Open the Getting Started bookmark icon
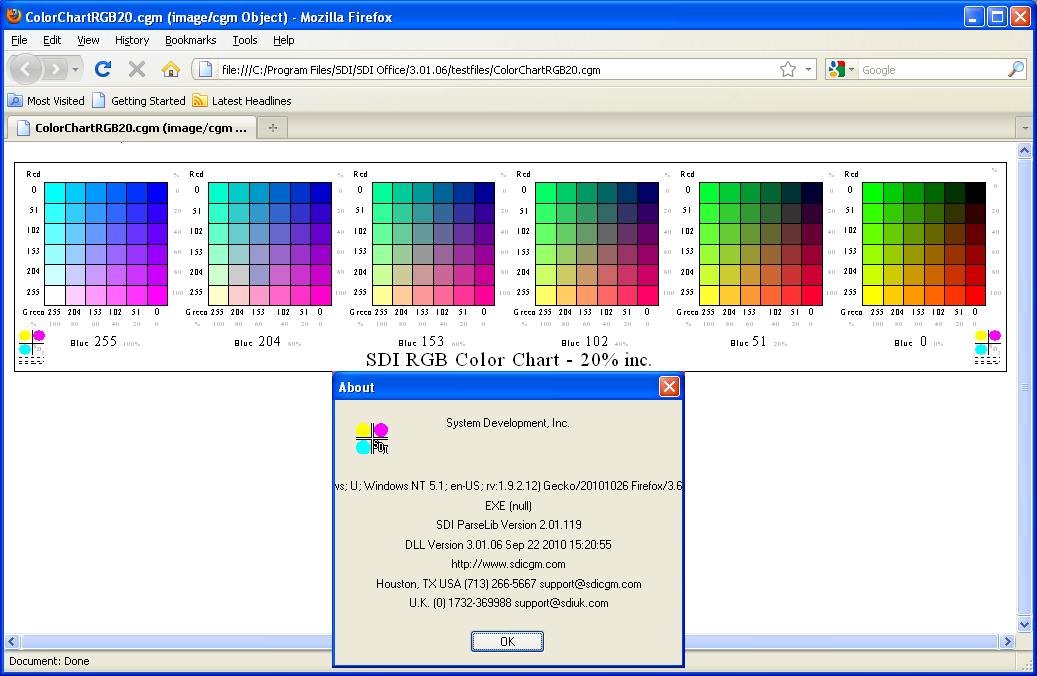 [x=98, y=100]
